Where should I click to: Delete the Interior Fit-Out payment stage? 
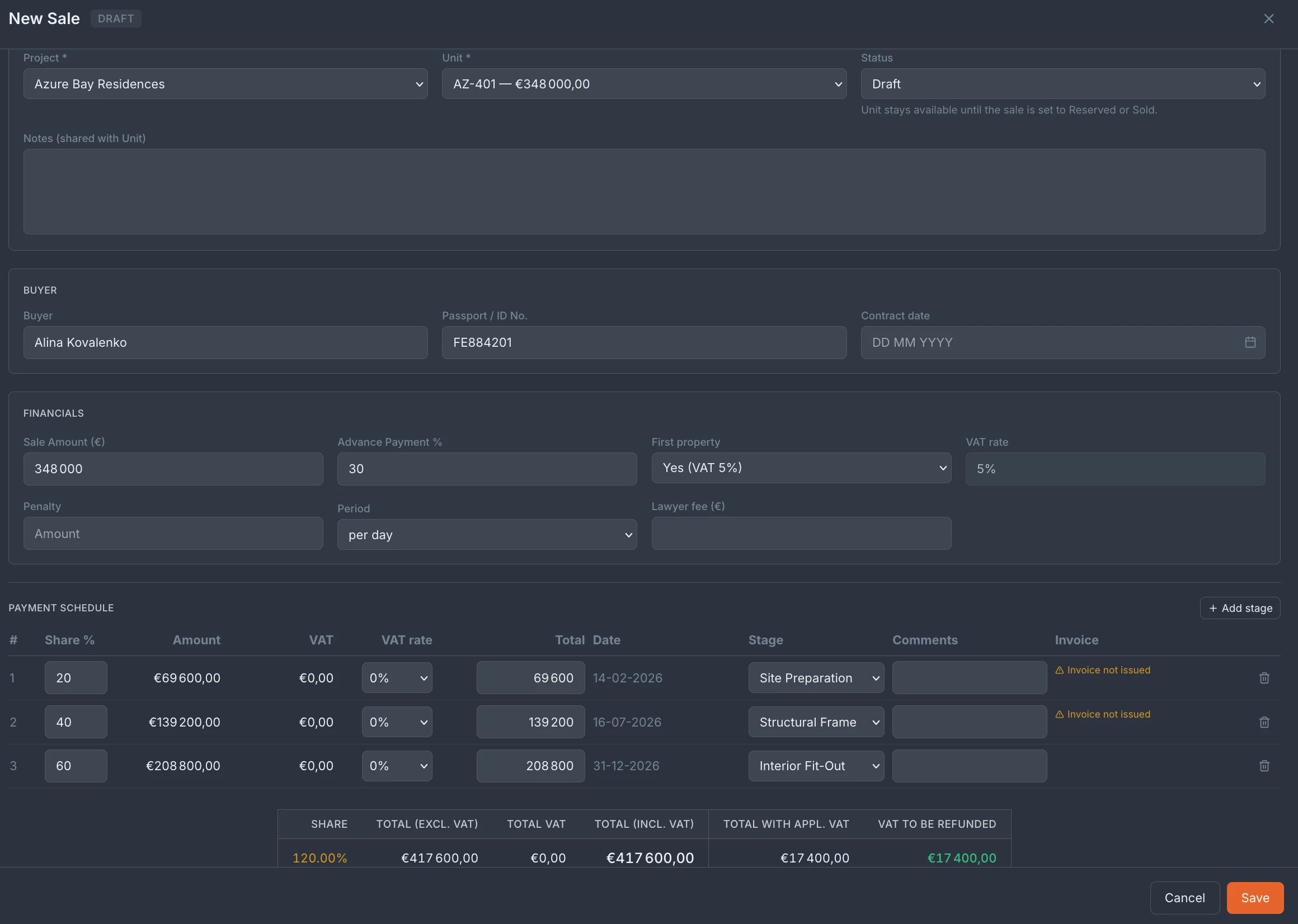coord(1264,766)
